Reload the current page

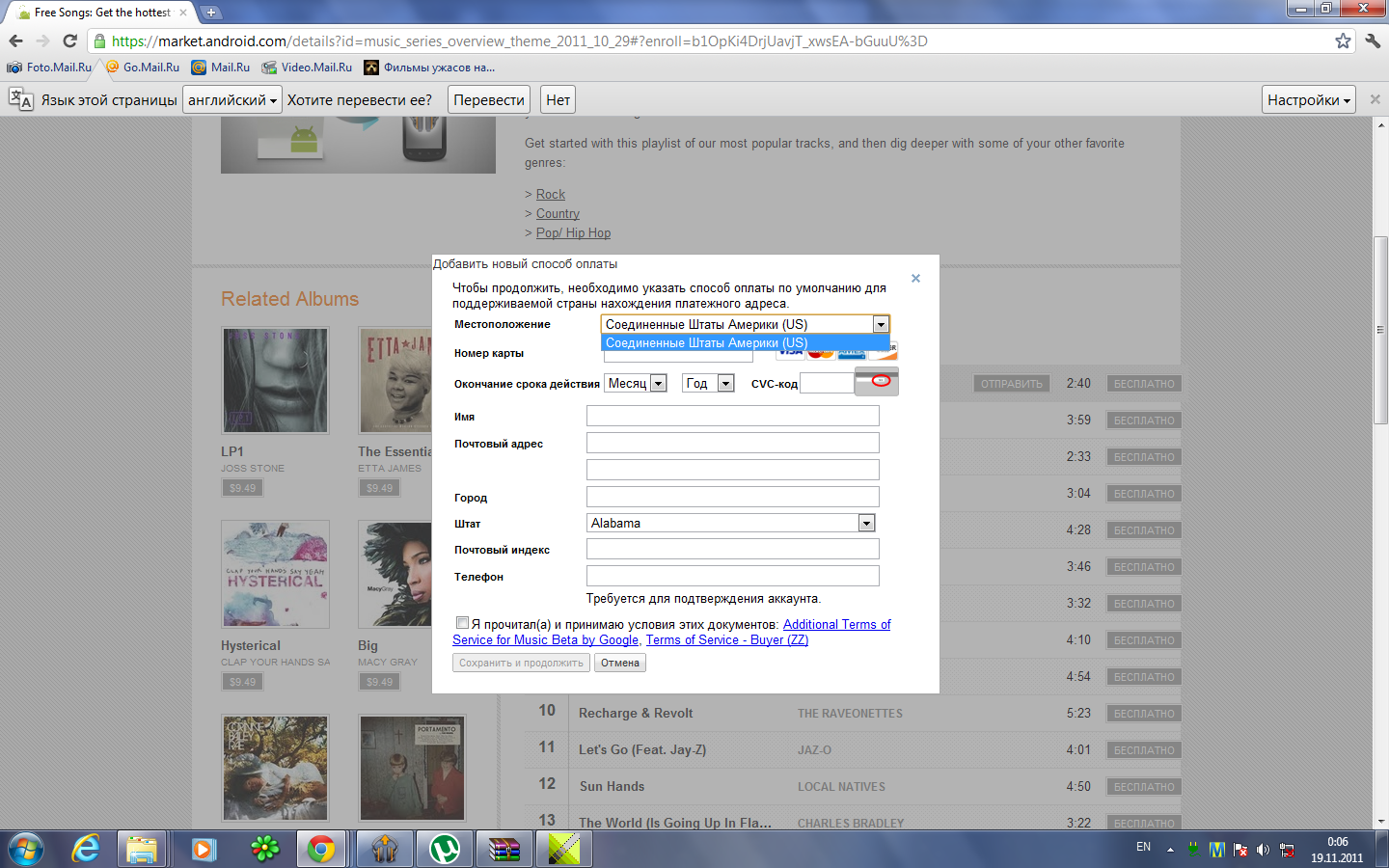pyautogui.click(x=69, y=41)
